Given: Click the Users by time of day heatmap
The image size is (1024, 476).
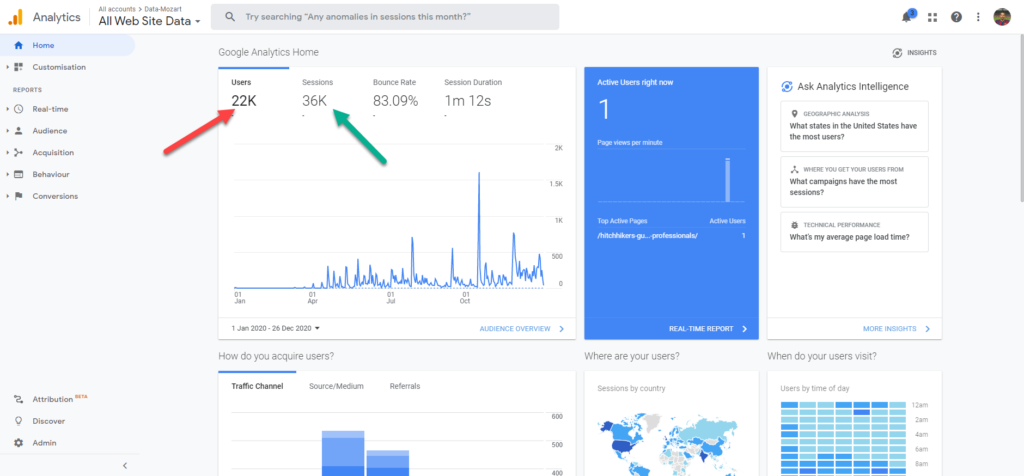Looking at the screenshot, I should tap(843, 438).
